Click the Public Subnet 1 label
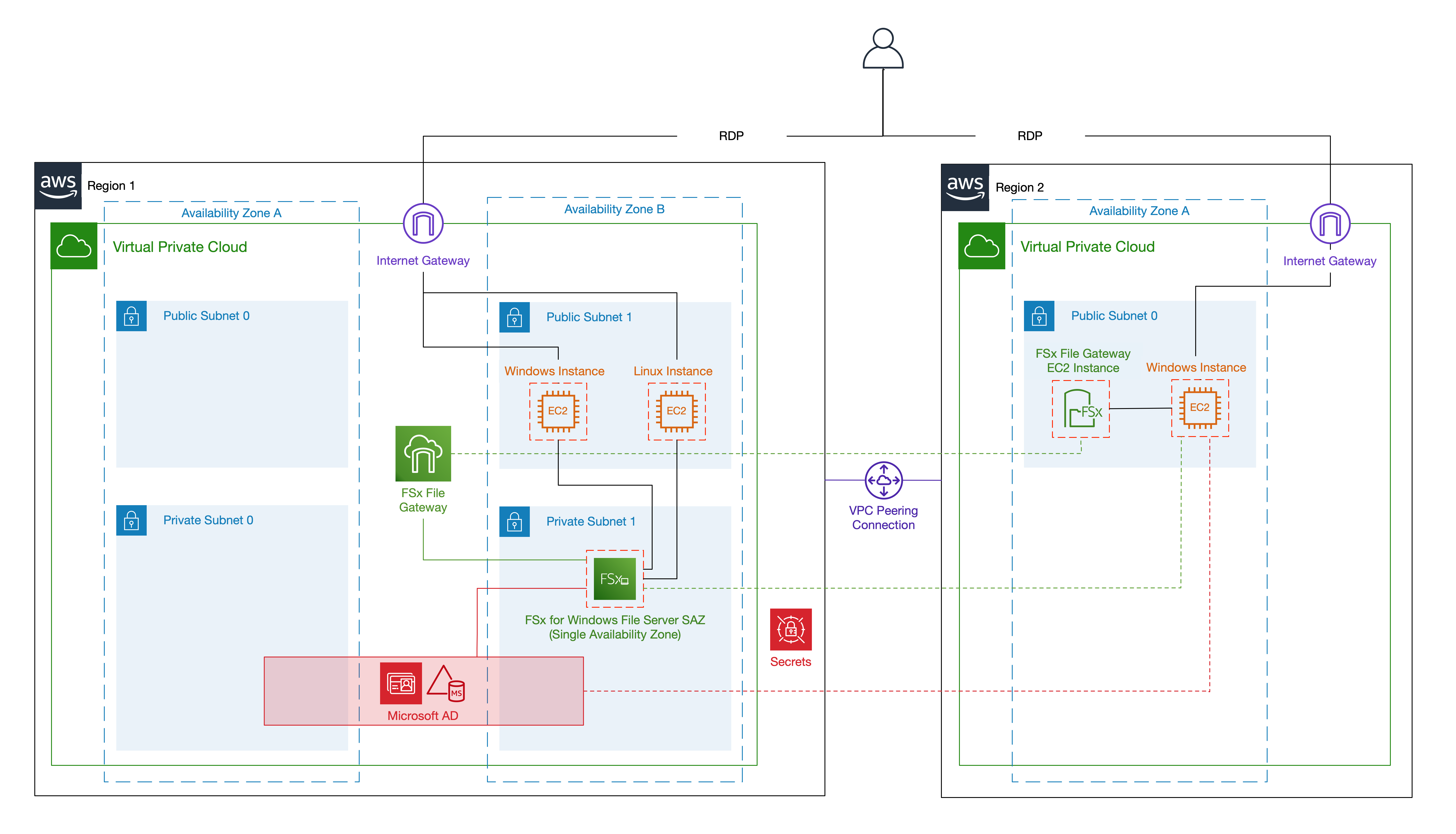Screen dimensions: 1456x834 pyautogui.click(x=589, y=317)
